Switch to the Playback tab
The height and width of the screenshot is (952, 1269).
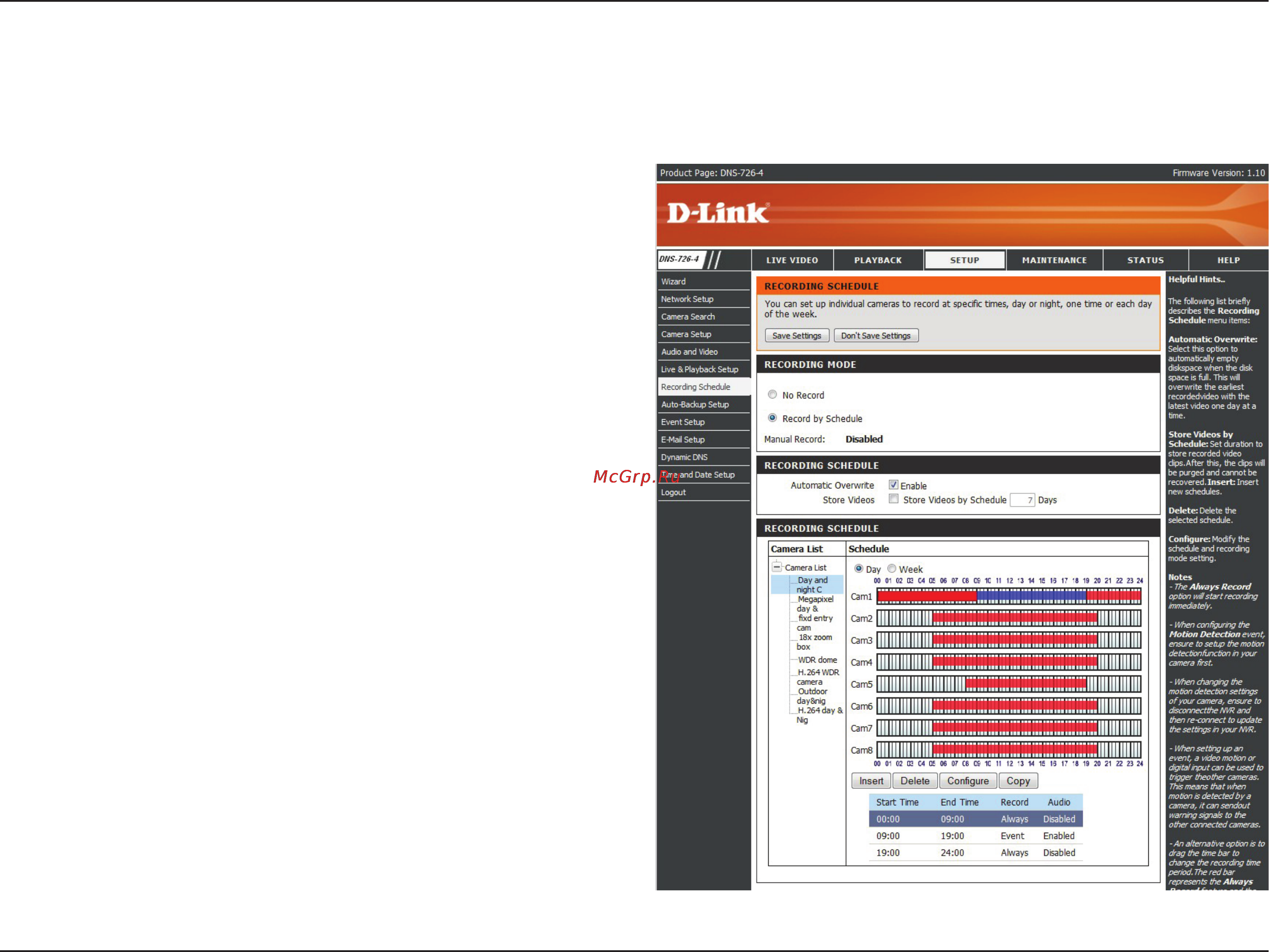pyautogui.click(x=878, y=260)
